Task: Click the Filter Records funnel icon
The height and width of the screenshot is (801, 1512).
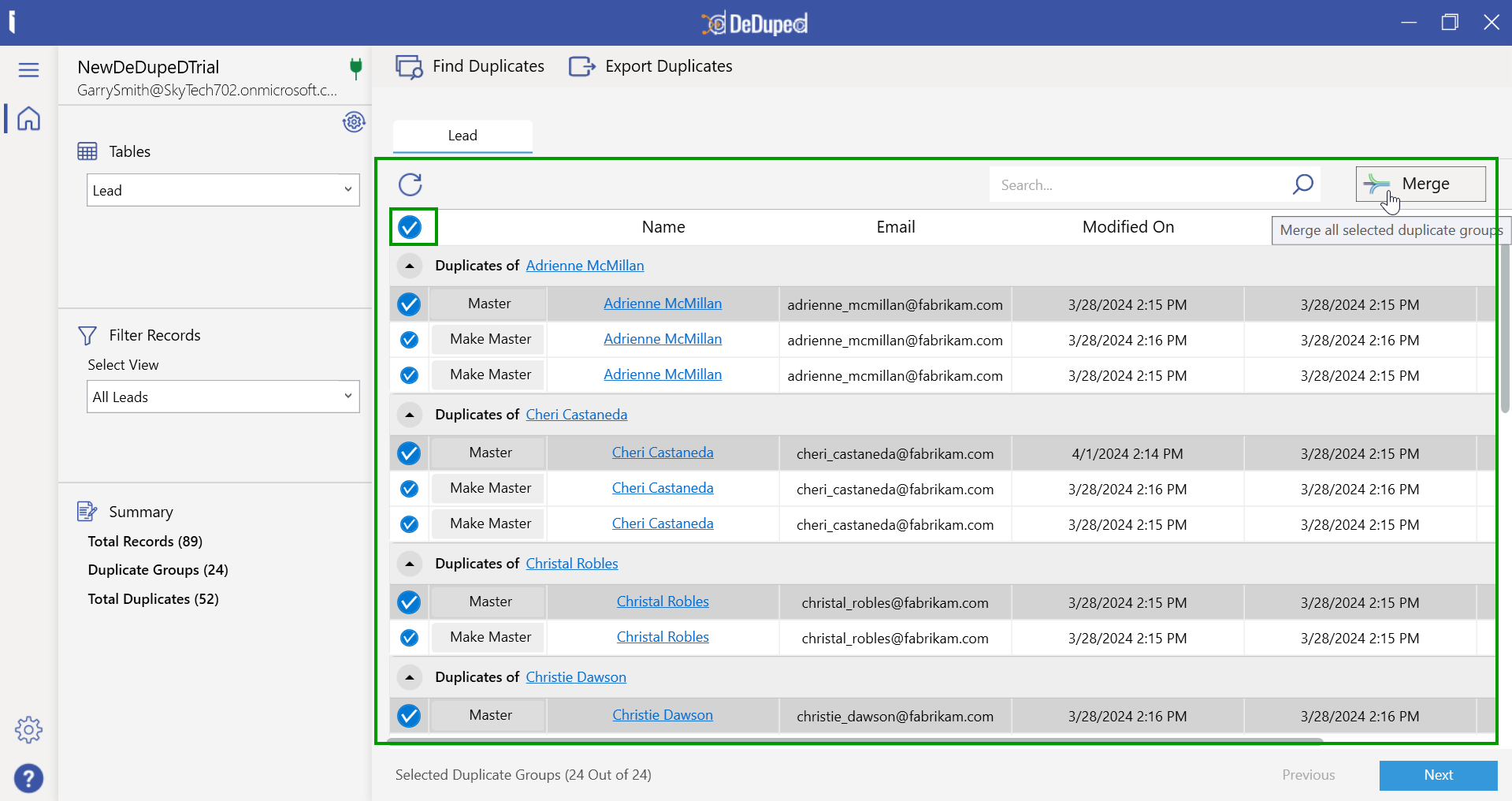Action: tap(87, 336)
